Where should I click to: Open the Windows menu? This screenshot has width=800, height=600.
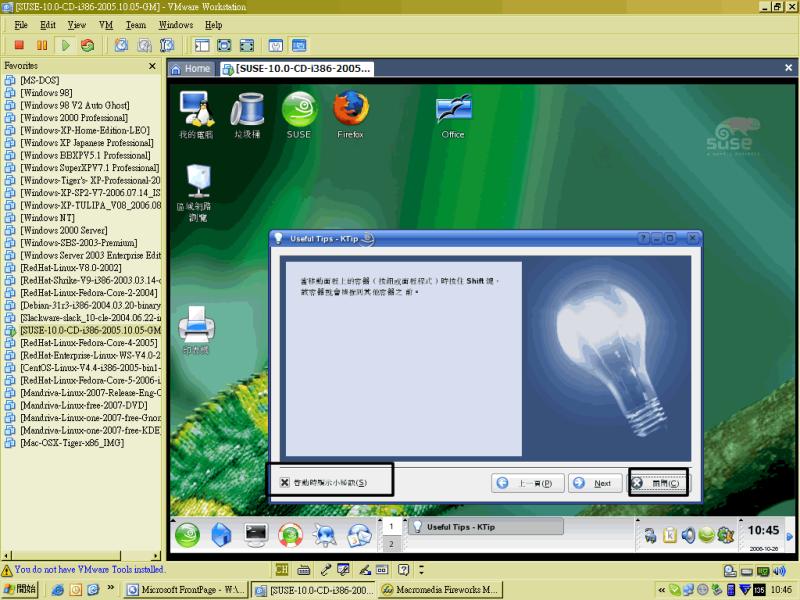coord(176,25)
